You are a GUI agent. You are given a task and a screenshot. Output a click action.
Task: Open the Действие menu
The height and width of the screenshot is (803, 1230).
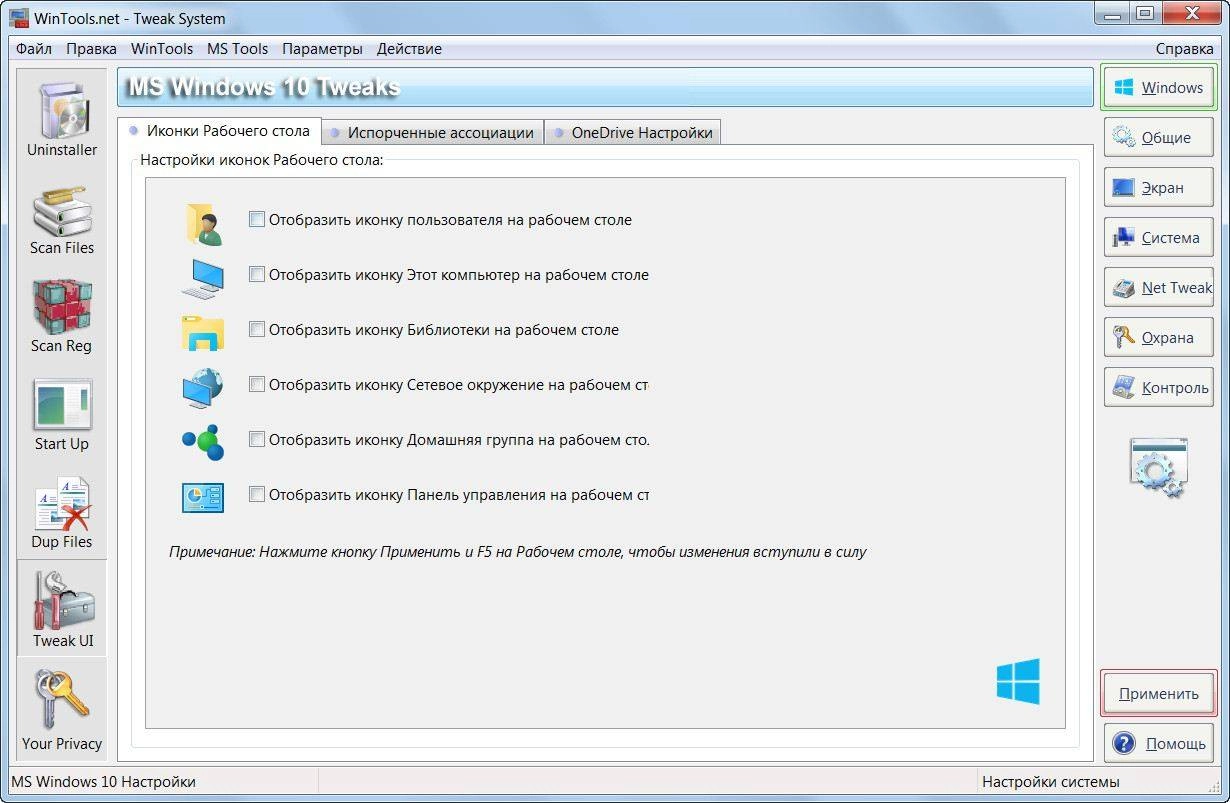(x=409, y=48)
